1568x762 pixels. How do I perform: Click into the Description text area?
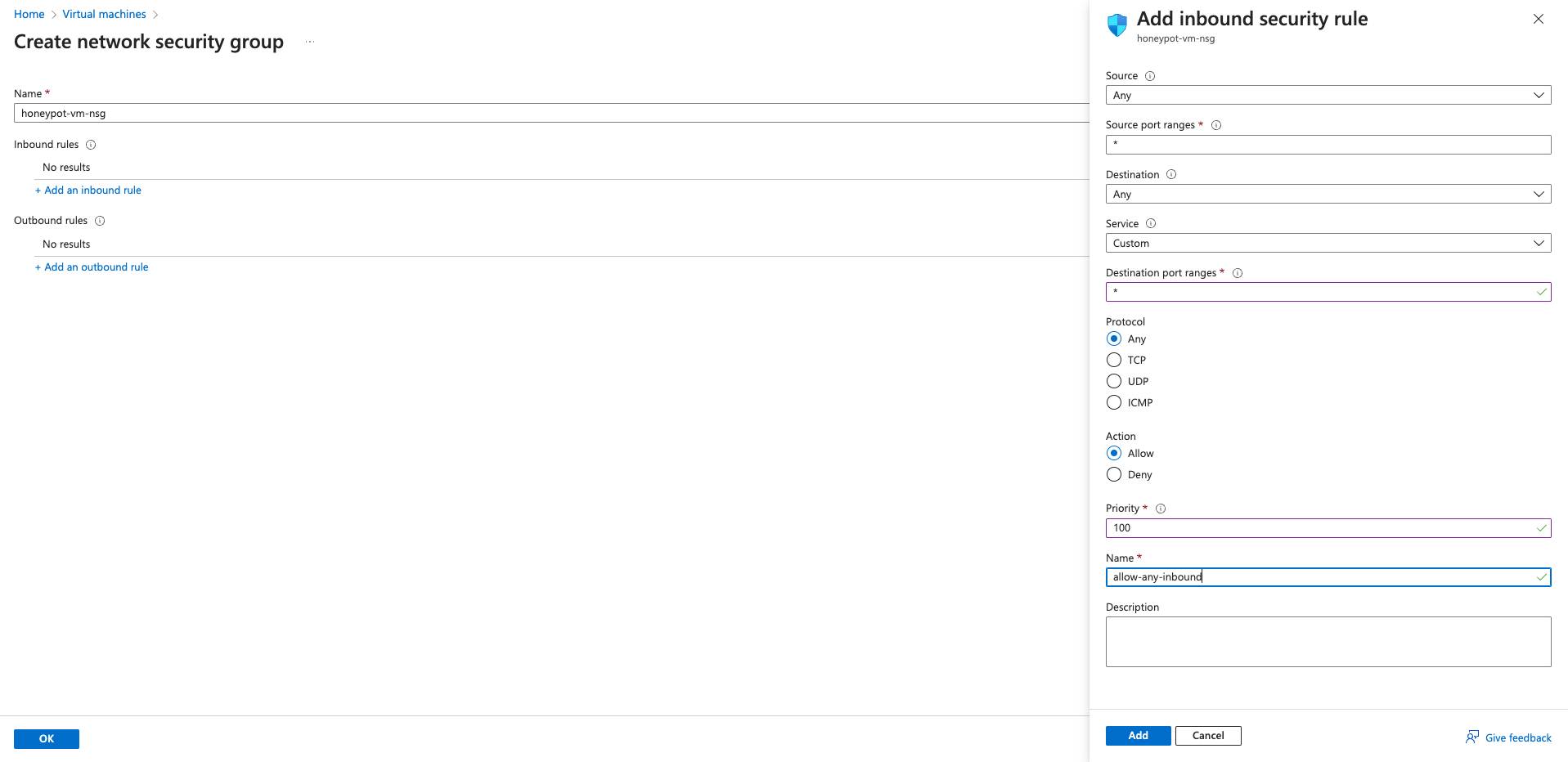[1328, 641]
